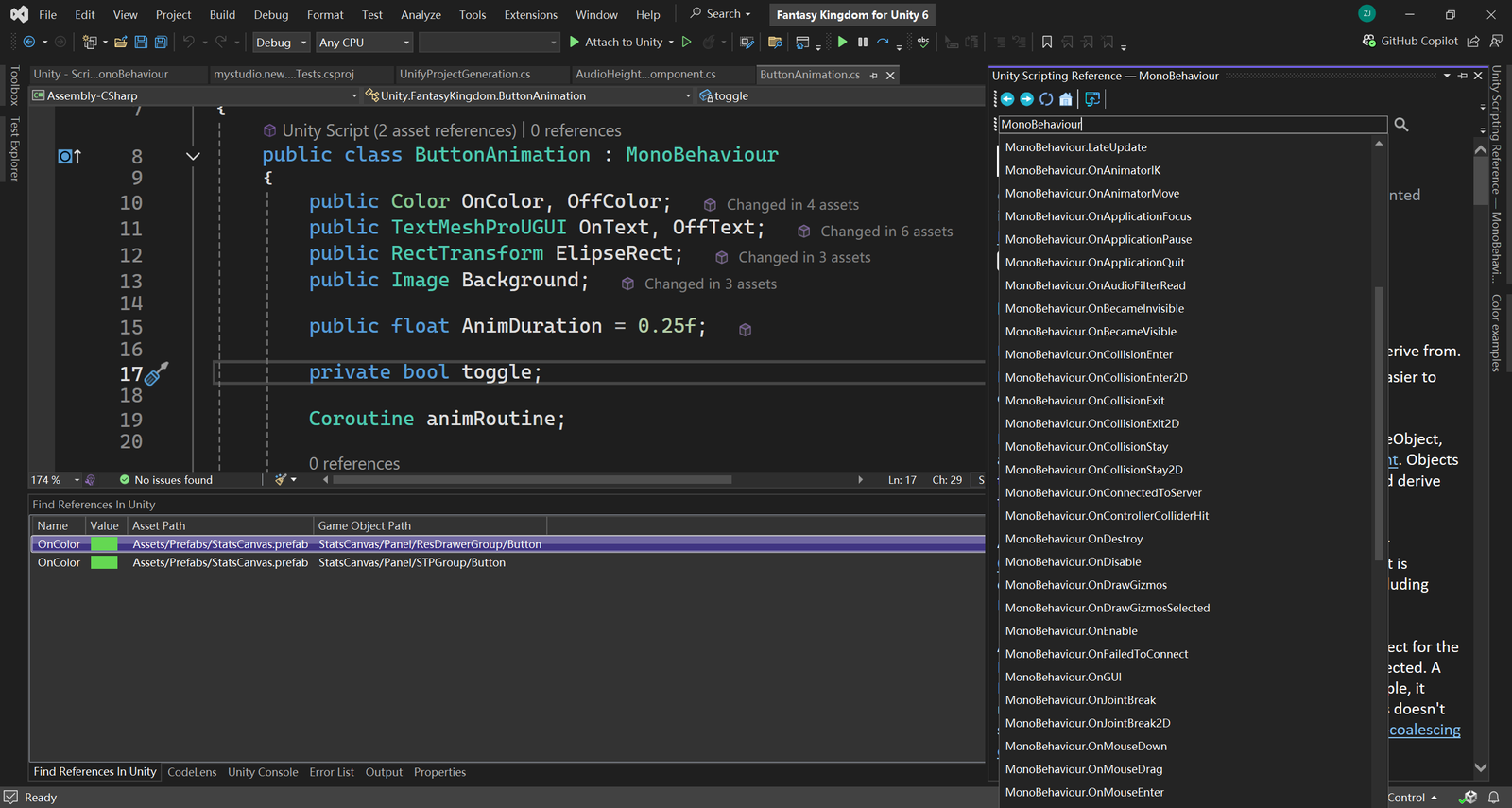Screen dimensions: 1512x808
Task: Click the screwdriver quick actions icon on line 17
Action: tap(157, 372)
